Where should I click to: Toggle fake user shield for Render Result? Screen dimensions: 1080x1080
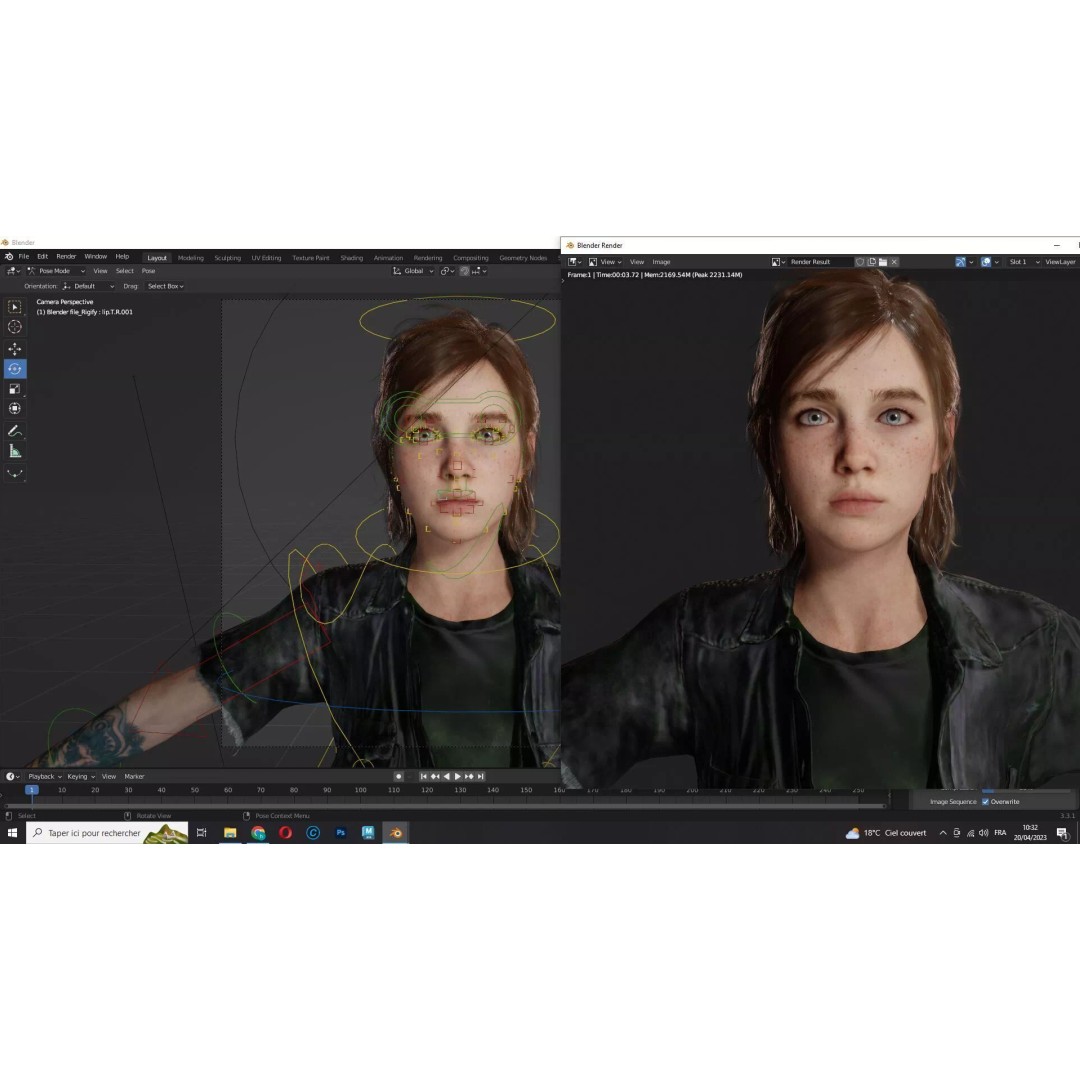[x=860, y=262]
